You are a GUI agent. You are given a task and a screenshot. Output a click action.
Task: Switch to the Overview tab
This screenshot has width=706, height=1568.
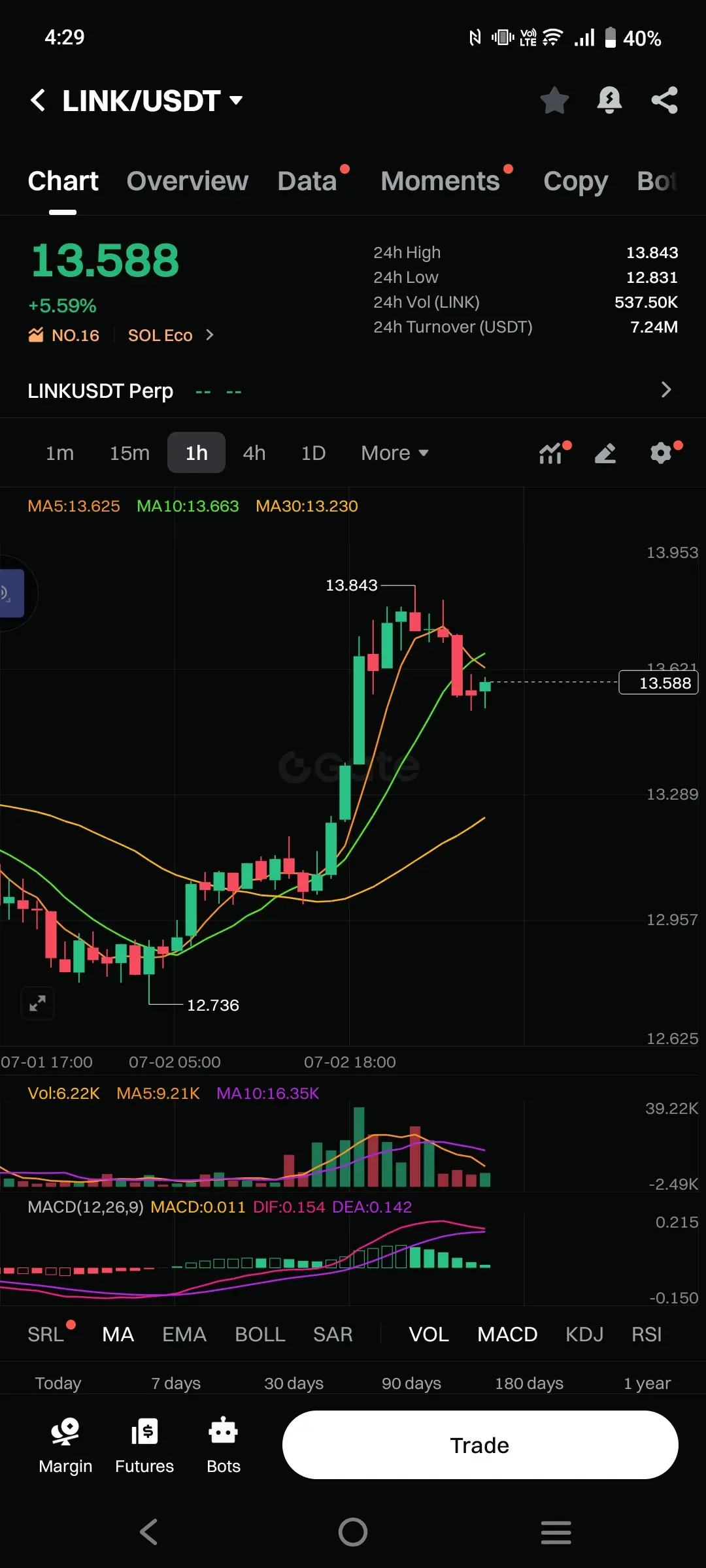tap(188, 181)
